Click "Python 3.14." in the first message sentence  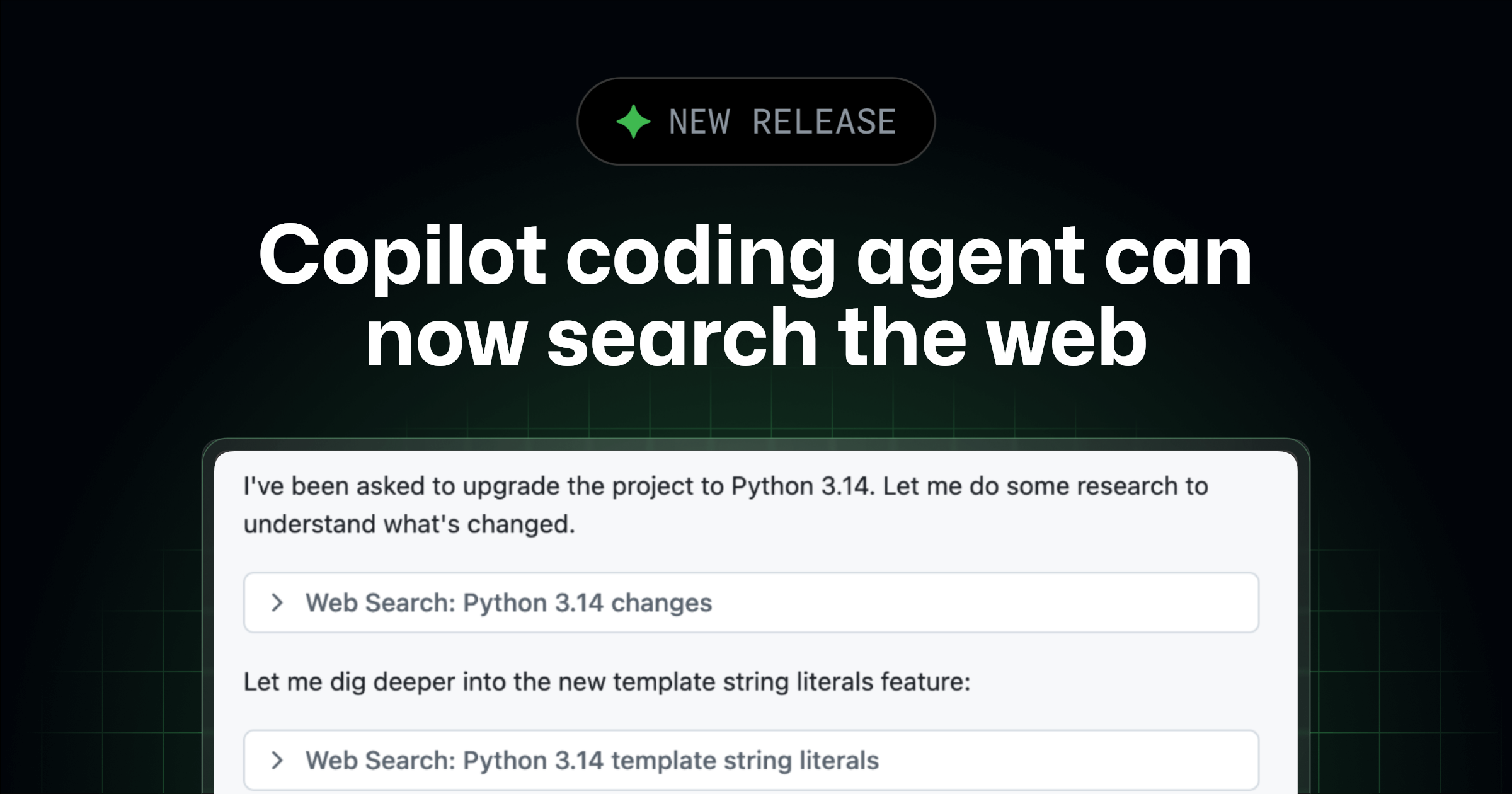coord(803,486)
